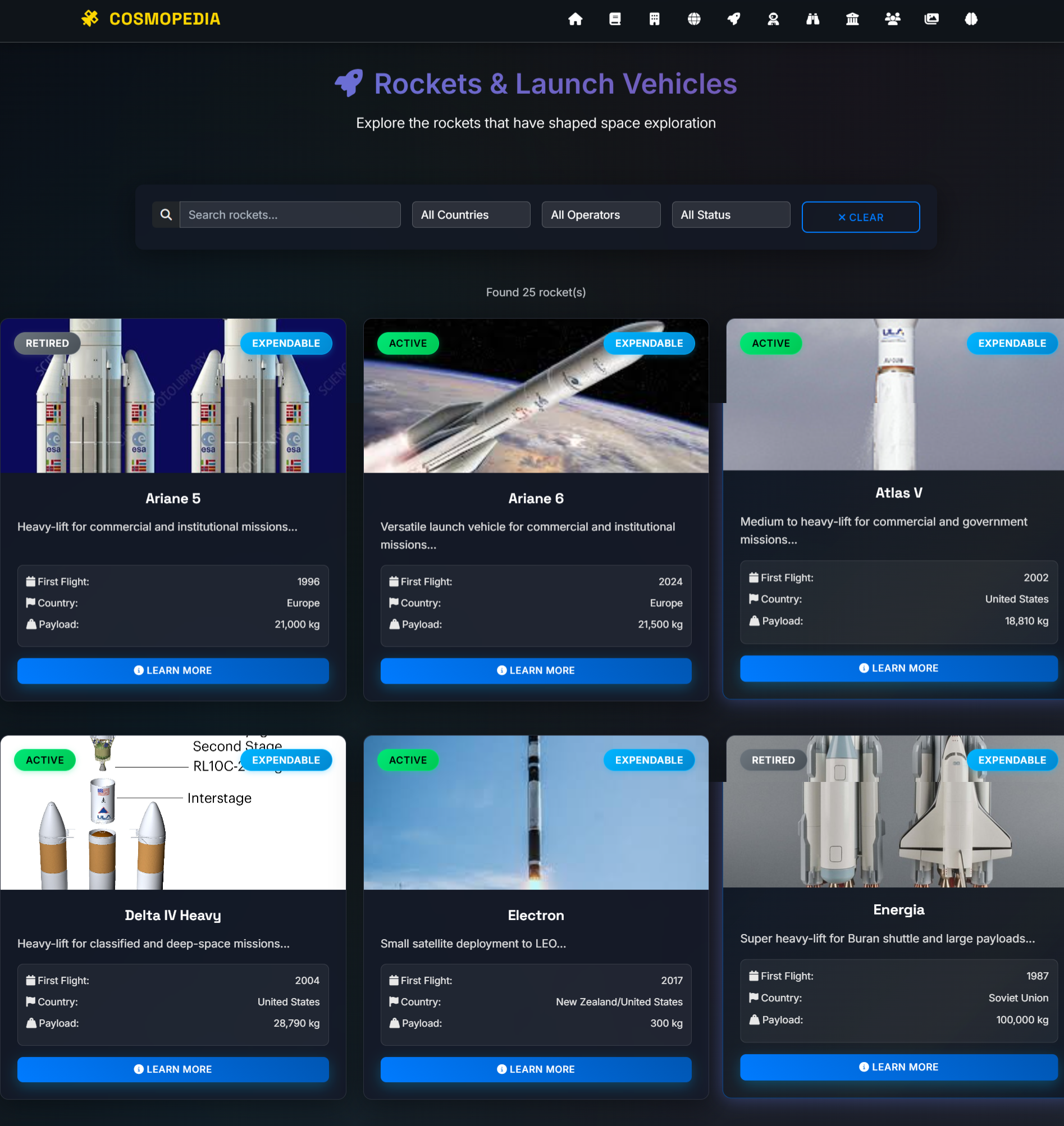Open the All Operators dropdown
Screen dimensions: 1064x1126
click(601, 215)
